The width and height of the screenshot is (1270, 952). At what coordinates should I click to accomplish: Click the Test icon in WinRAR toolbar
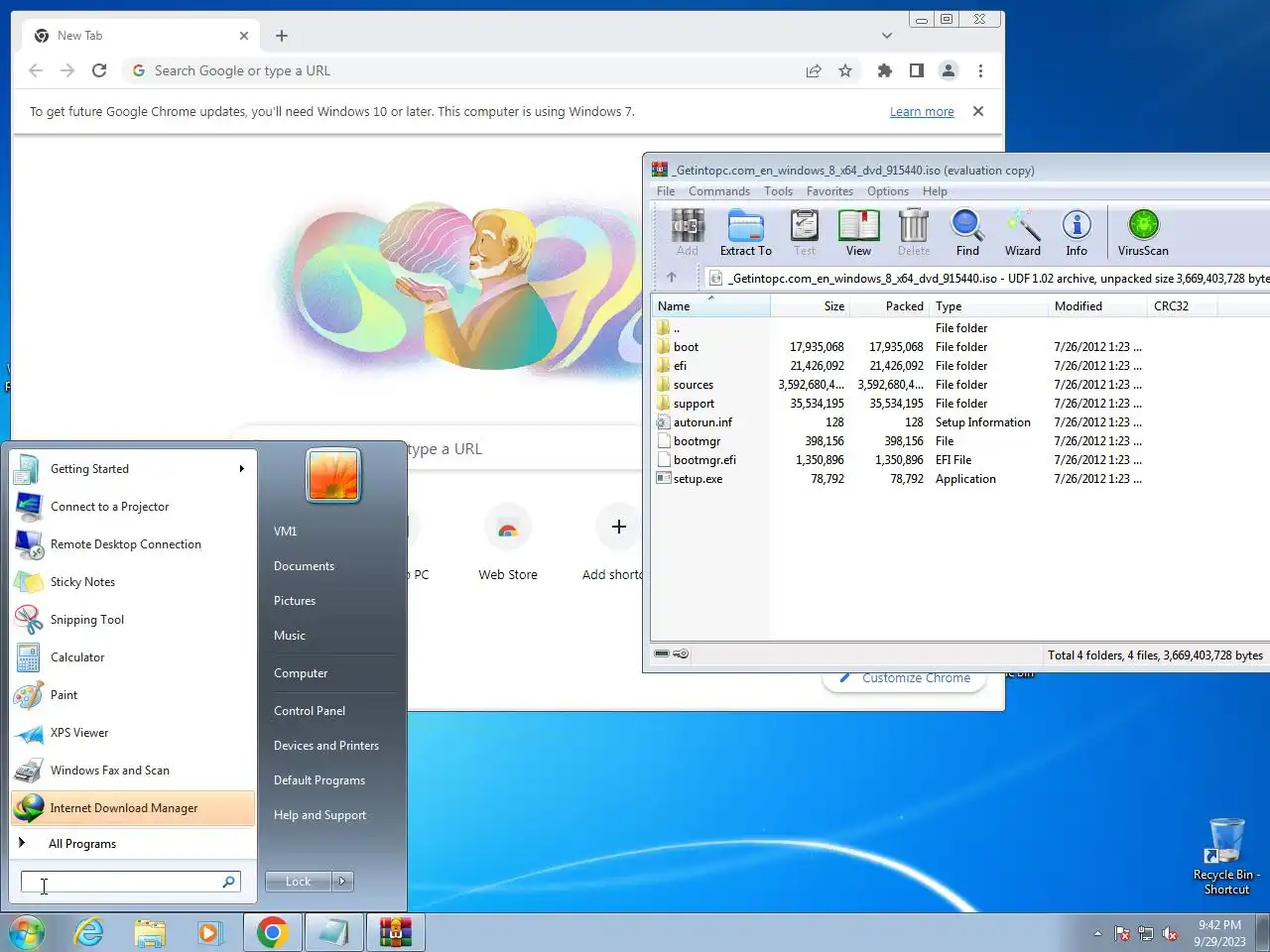click(805, 232)
